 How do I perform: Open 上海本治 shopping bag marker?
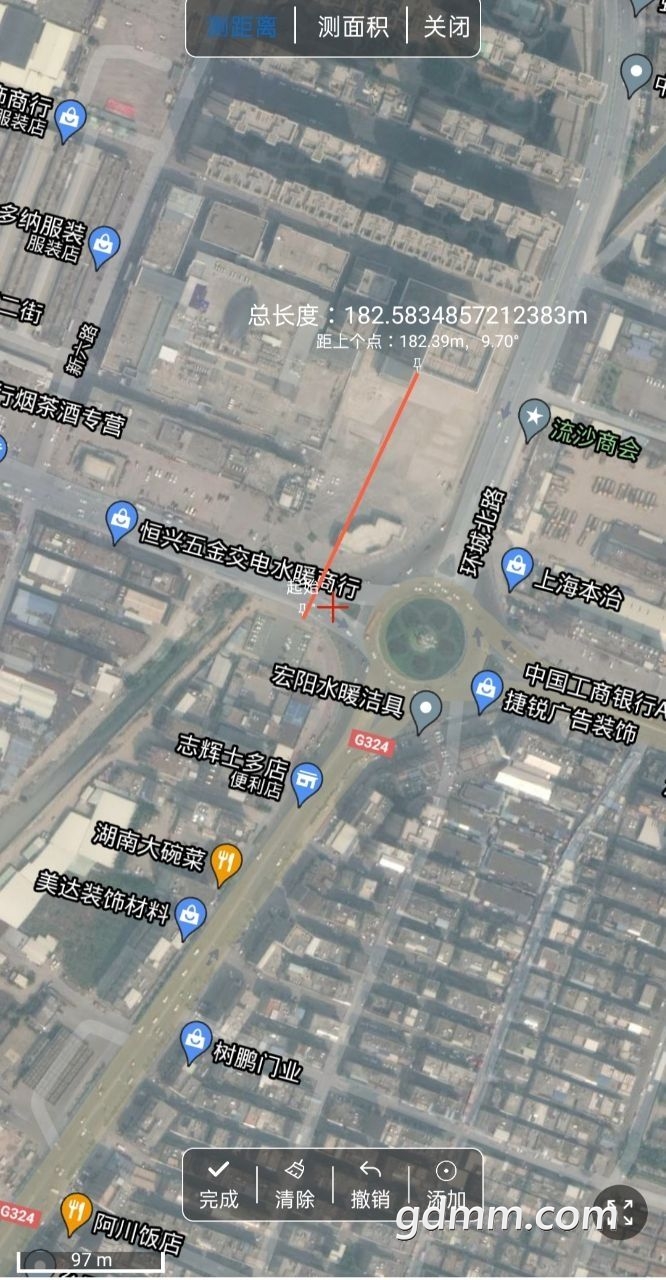click(515, 568)
